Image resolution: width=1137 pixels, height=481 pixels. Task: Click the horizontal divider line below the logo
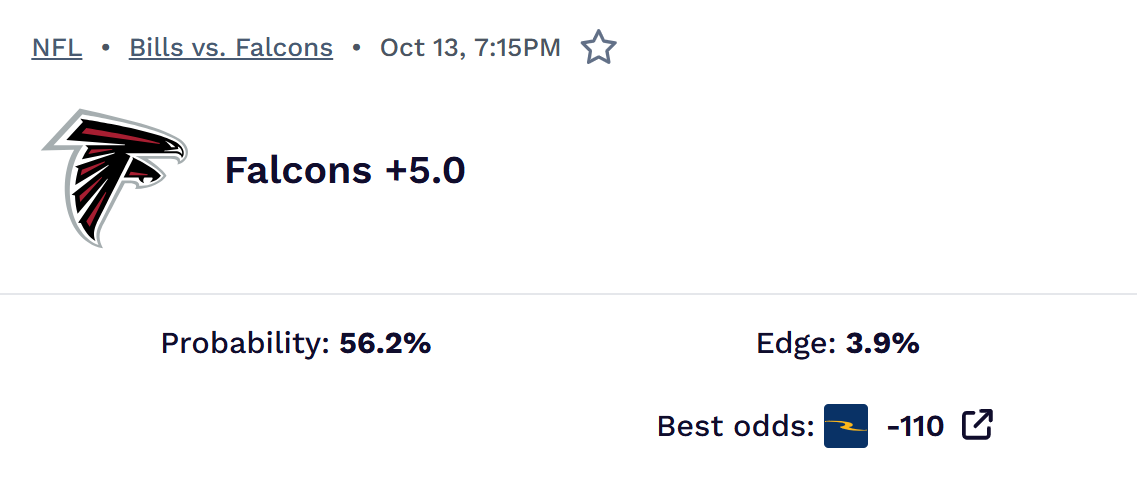coord(568,294)
